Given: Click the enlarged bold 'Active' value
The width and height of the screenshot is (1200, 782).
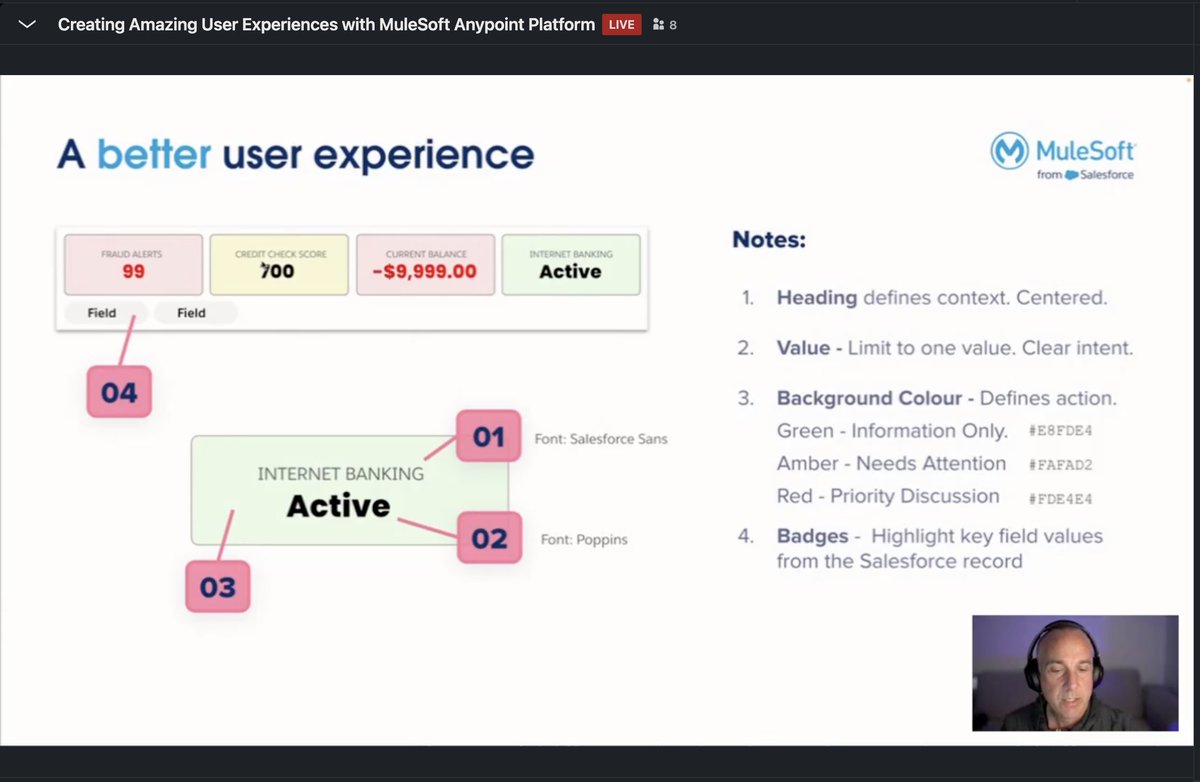Looking at the screenshot, I should (338, 506).
